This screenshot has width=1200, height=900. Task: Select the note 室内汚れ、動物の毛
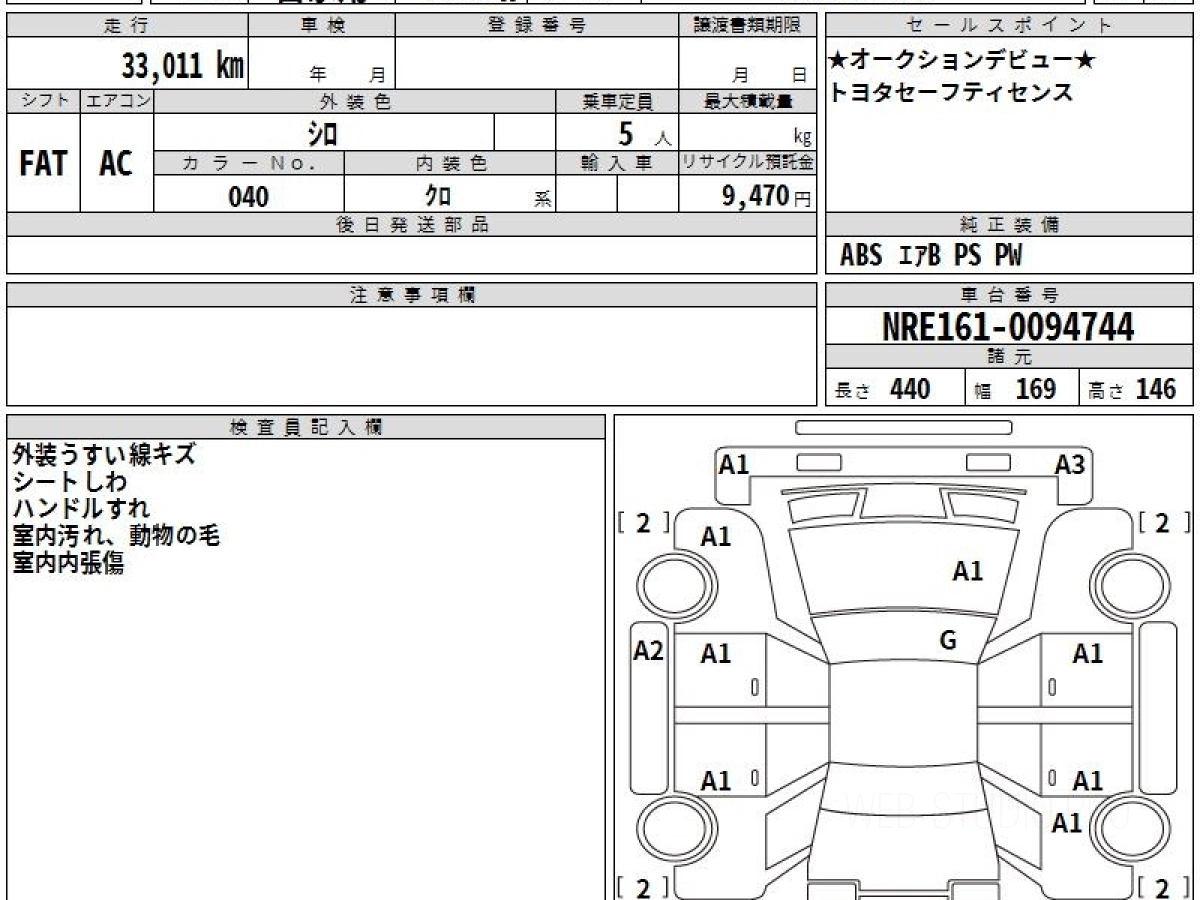[116, 536]
